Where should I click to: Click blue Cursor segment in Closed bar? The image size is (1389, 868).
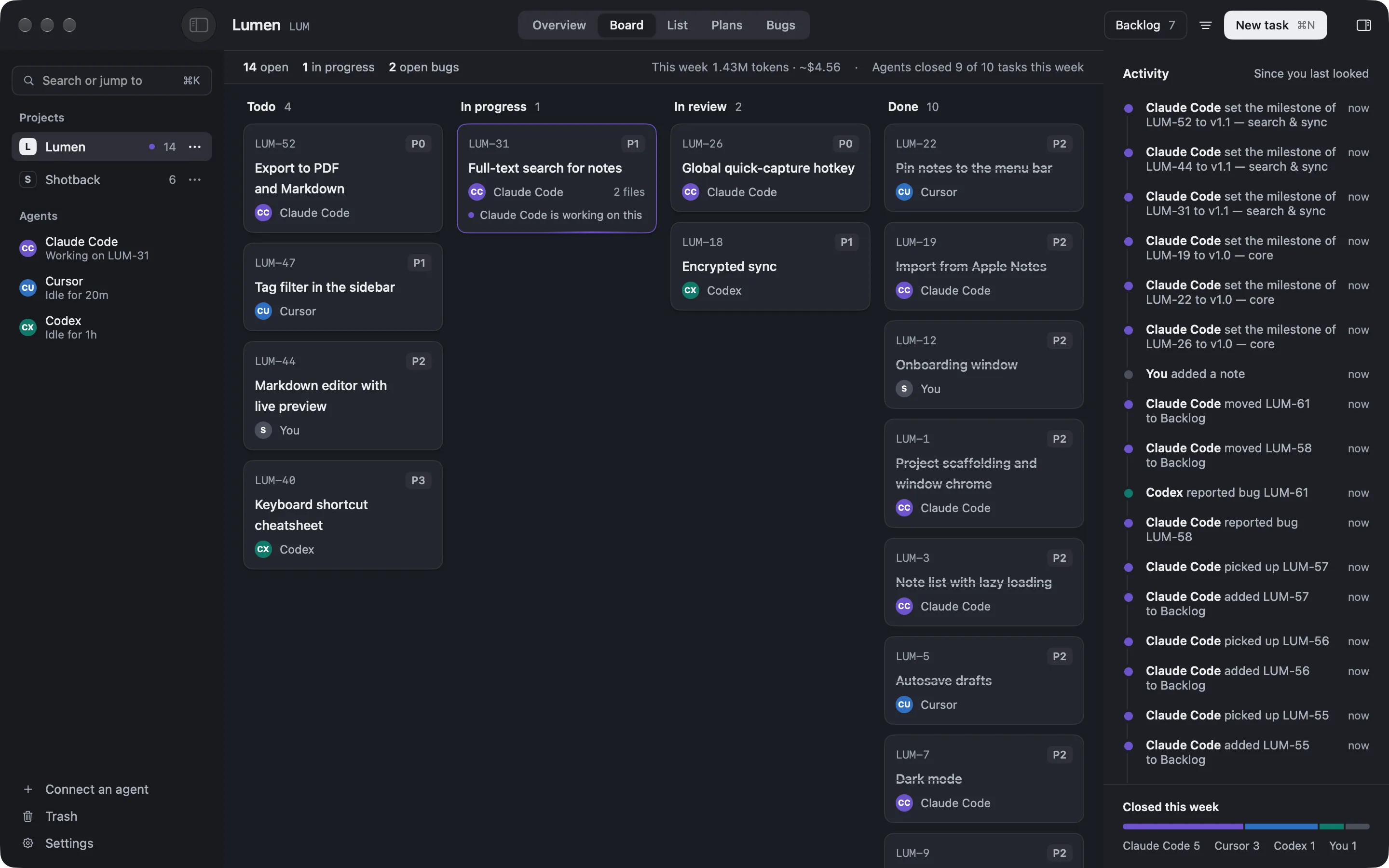click(1280, 827)
